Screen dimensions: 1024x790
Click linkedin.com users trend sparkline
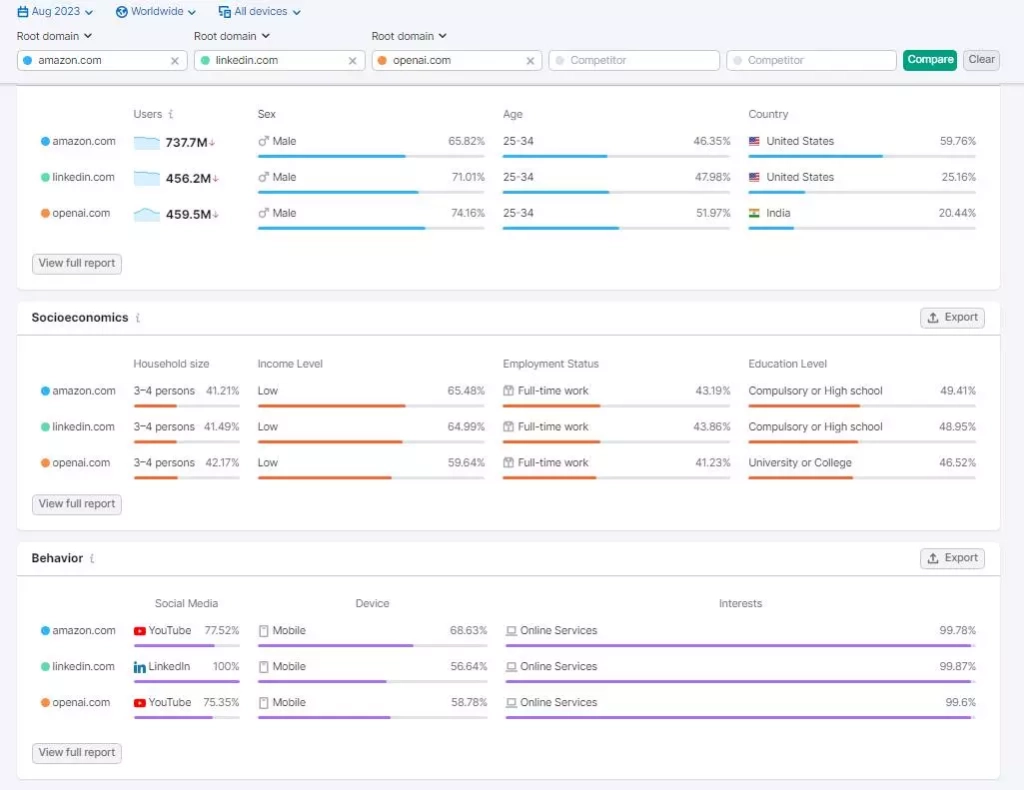point(146,178)
